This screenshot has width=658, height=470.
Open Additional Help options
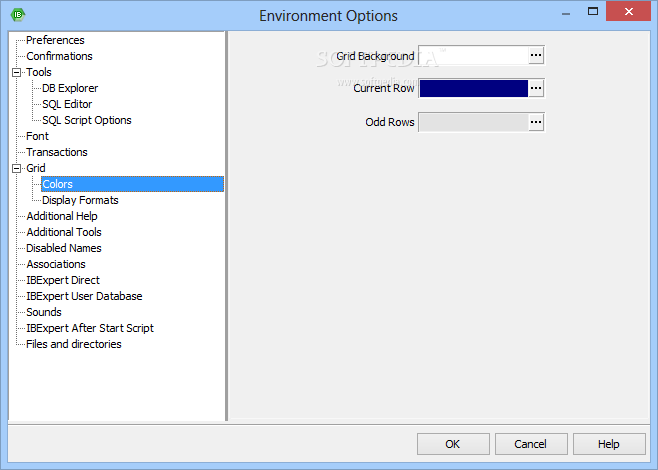[x=62, y=216]
